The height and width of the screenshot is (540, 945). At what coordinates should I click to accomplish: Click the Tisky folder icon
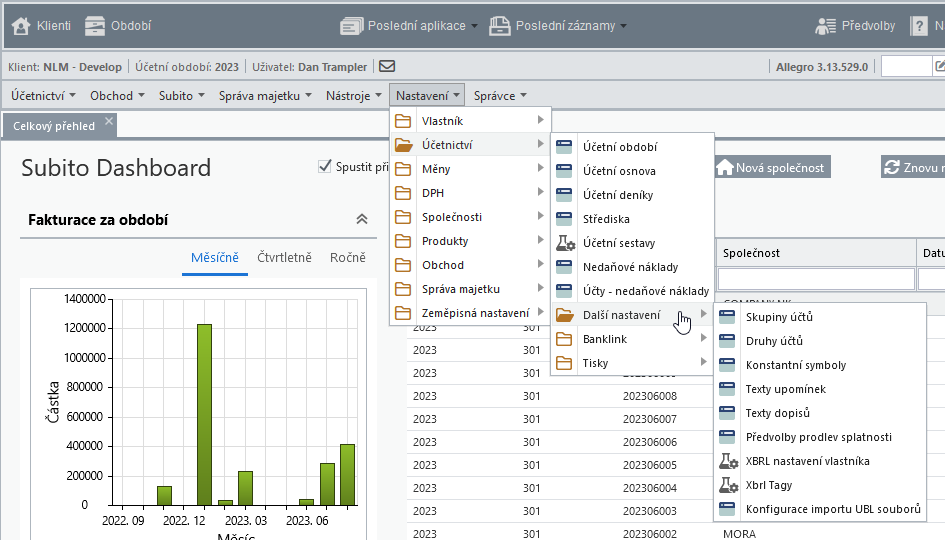click(564, 363)
